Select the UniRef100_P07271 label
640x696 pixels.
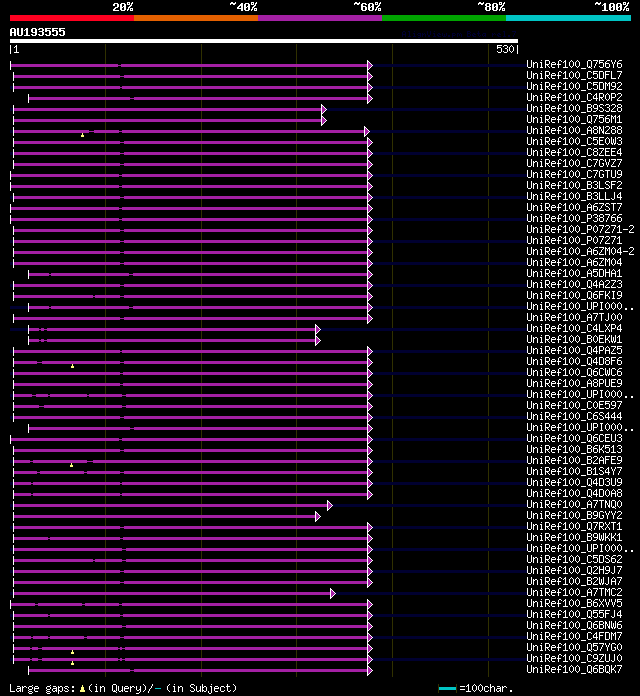tap(574, 240)
